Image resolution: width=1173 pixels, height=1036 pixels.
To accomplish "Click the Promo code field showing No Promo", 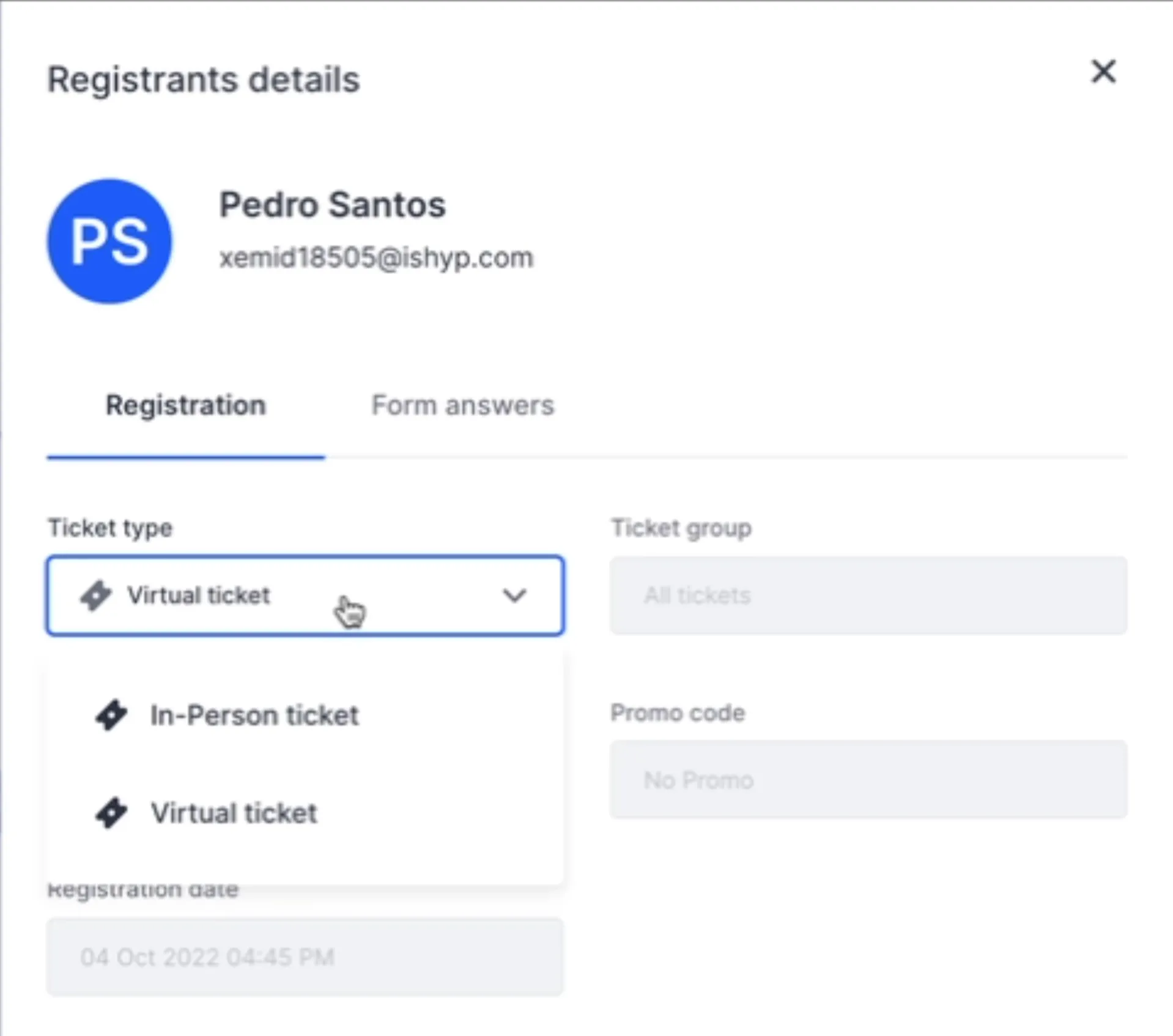I will (x=868, y=780).
